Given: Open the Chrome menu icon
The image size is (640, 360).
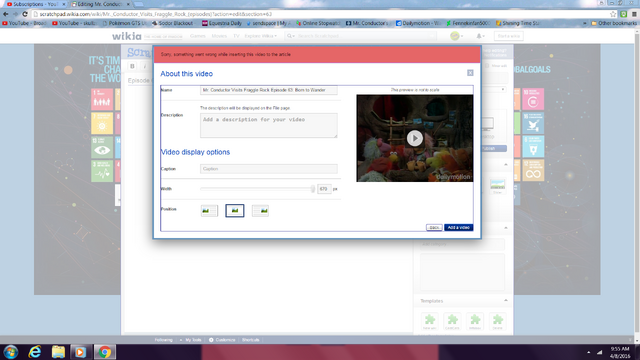Looking at the screenshot, I should [x=634, y=14].
